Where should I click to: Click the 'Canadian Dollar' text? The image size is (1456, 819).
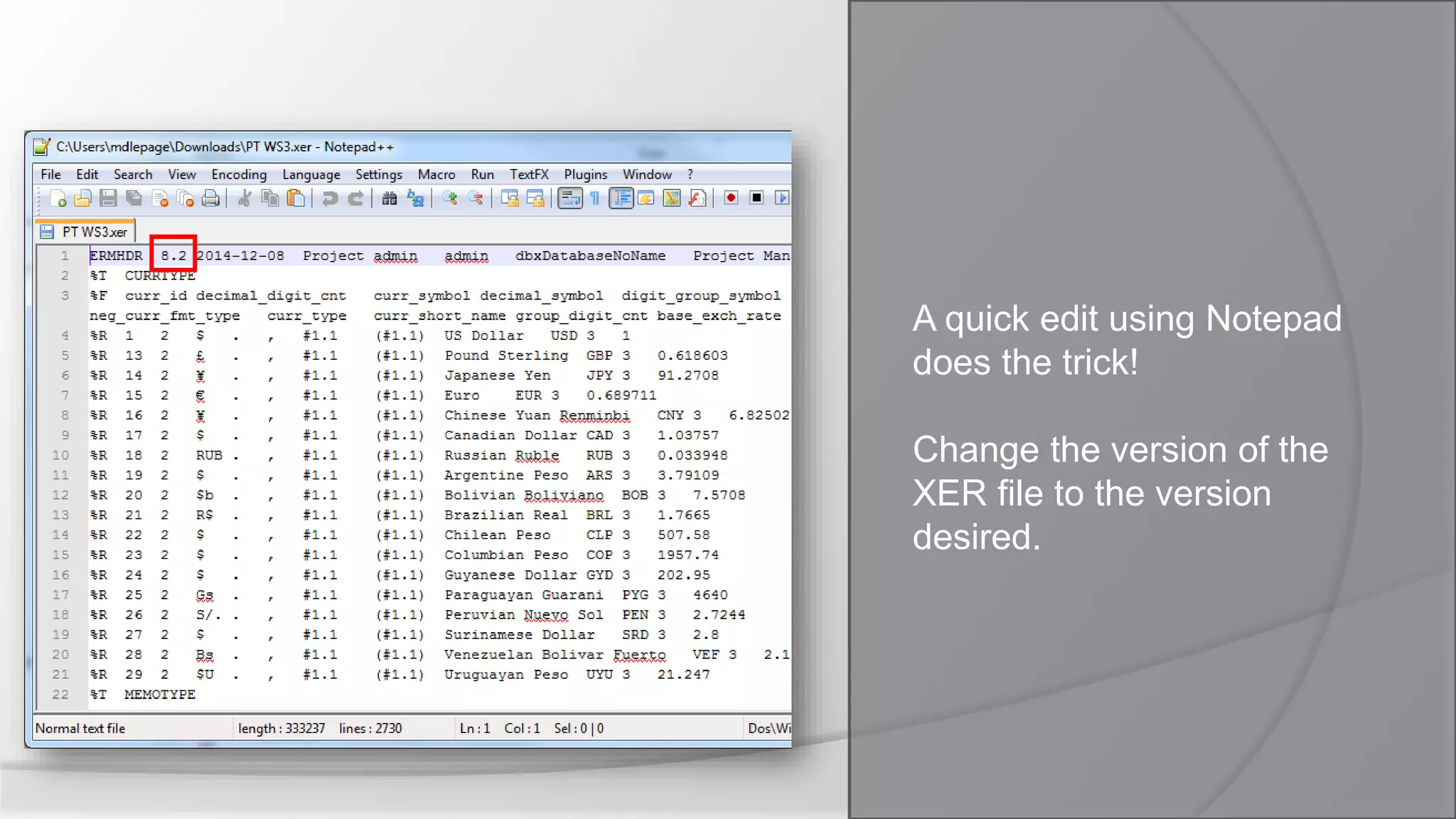pyautogui.click(x=510, y=435)
